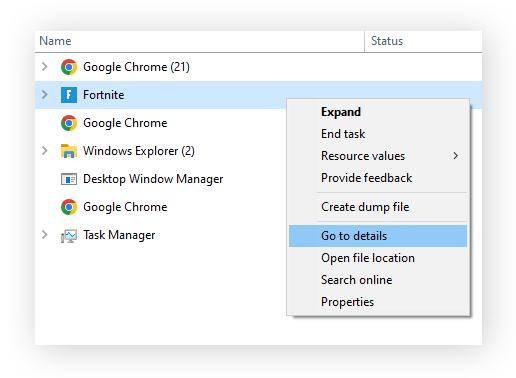Image resolution: width=516 pixels, height=378 pixels.
Task: Expand the Google Chrome (21) process group
Action: pyautogui.click(x=45, y=67)
